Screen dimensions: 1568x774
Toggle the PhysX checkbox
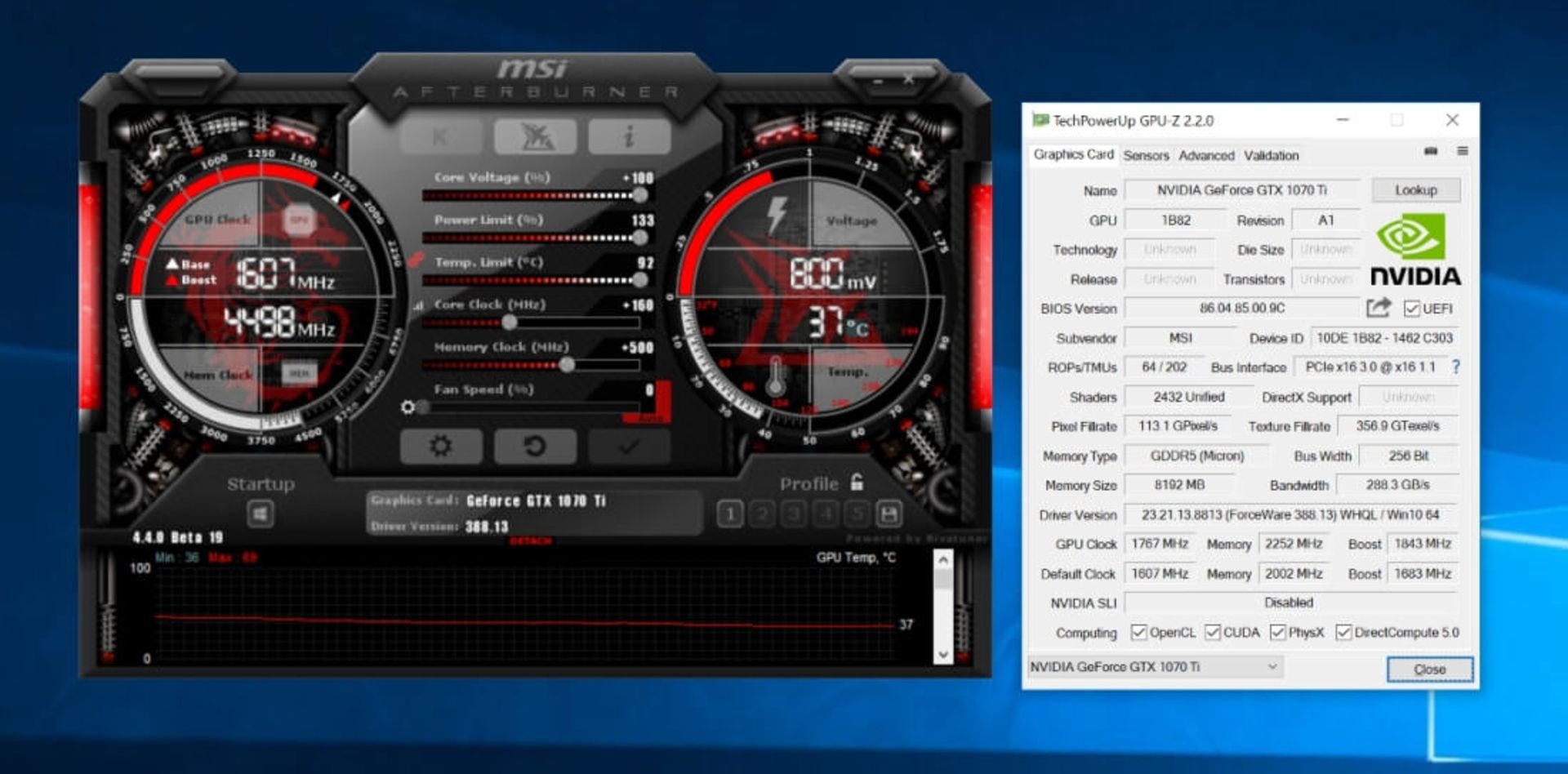(x=1278, y=632)
